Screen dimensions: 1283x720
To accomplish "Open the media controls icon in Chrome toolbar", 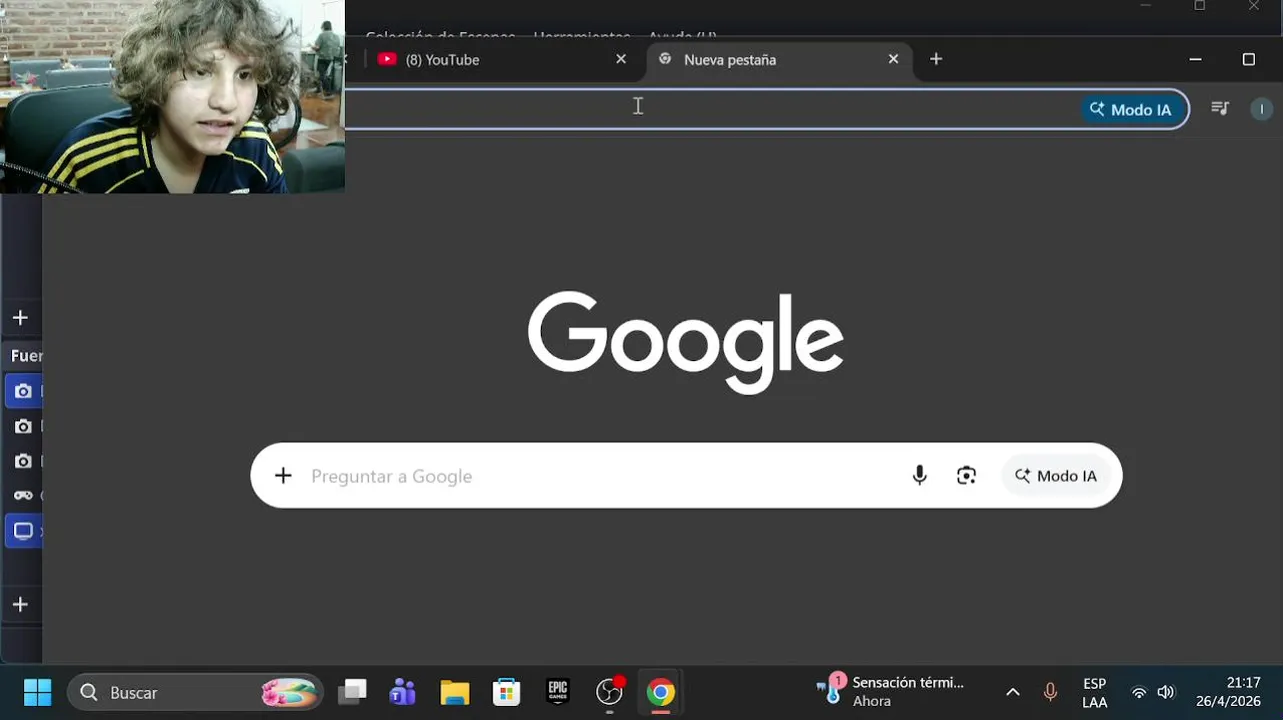I will pos(1220,109).
